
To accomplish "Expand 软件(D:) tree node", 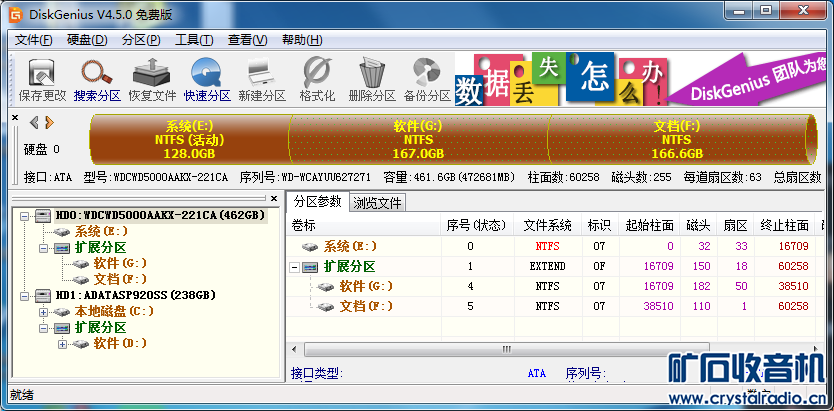I will click(63, 344).
